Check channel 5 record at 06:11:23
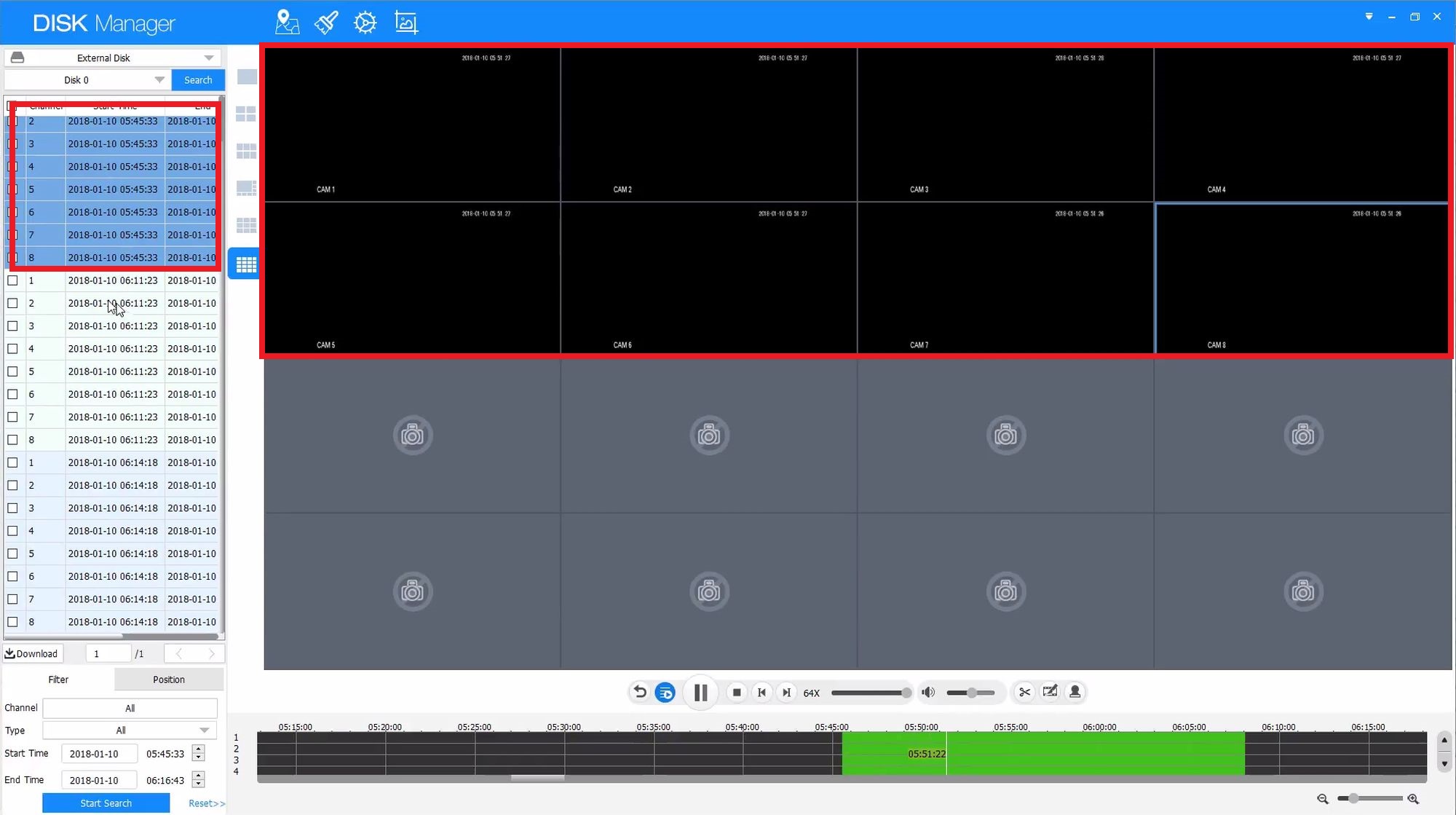 point(12,371)
